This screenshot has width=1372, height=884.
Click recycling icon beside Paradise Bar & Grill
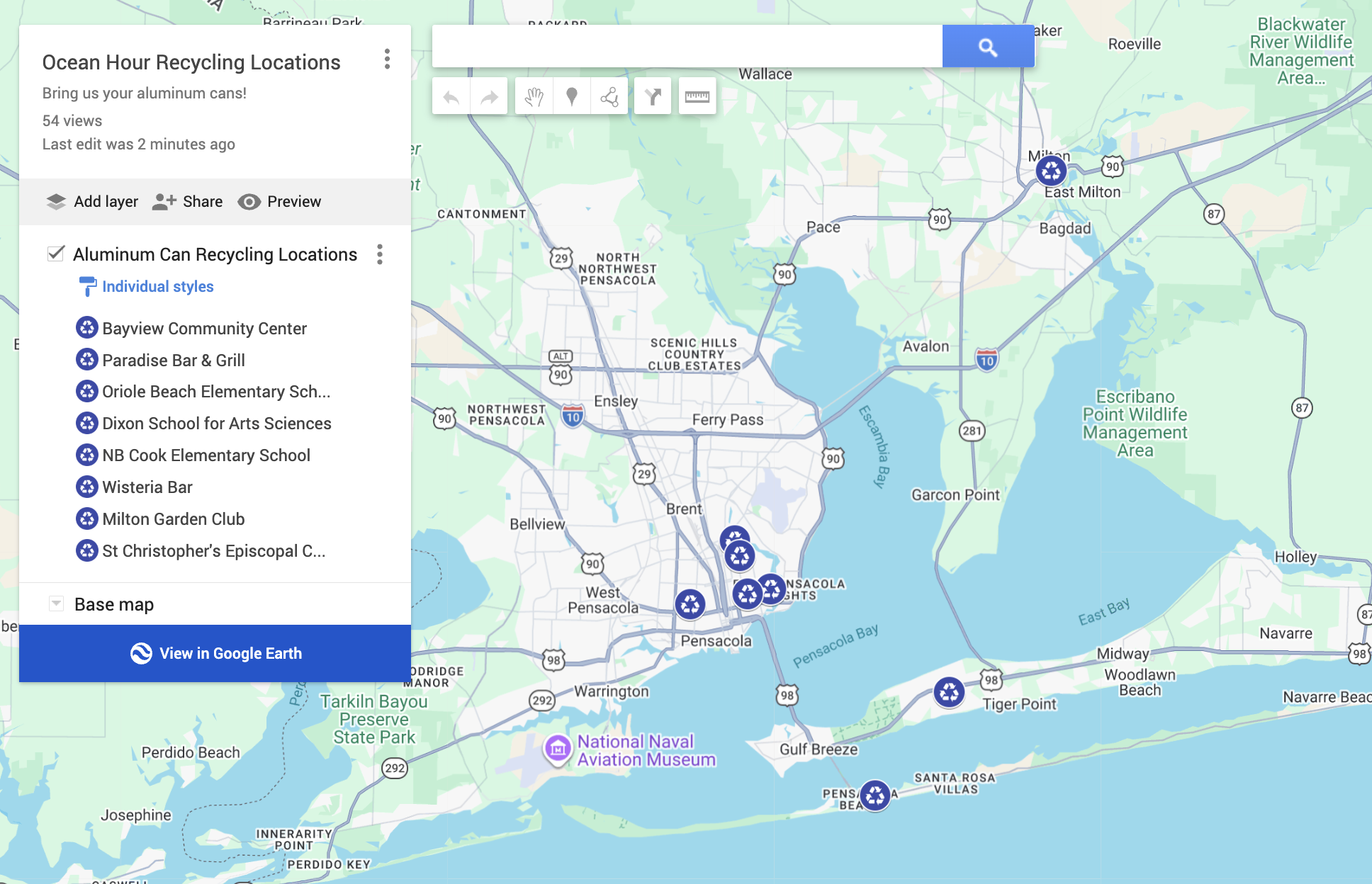coord(87,359)
